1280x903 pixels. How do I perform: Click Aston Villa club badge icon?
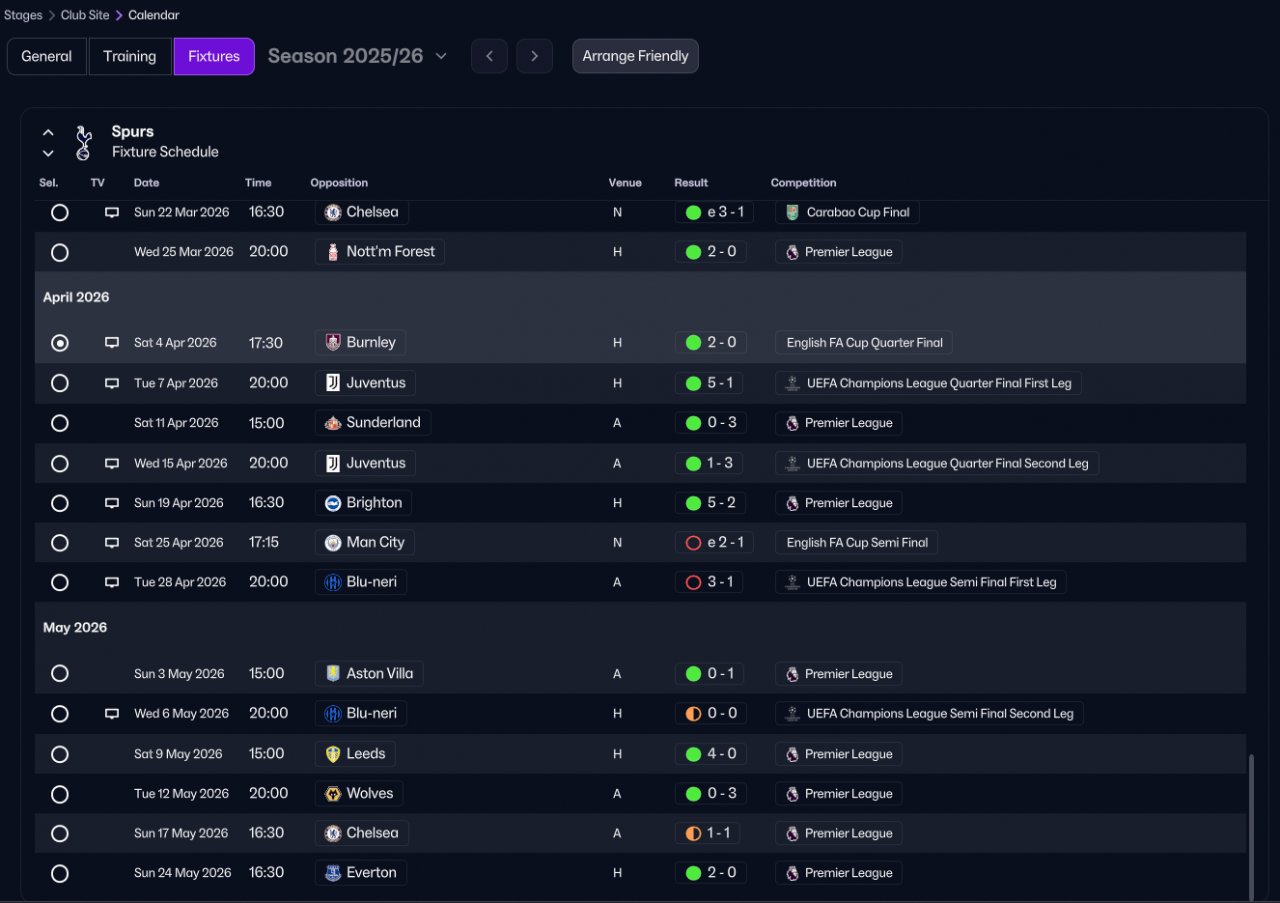click(333, 674)
